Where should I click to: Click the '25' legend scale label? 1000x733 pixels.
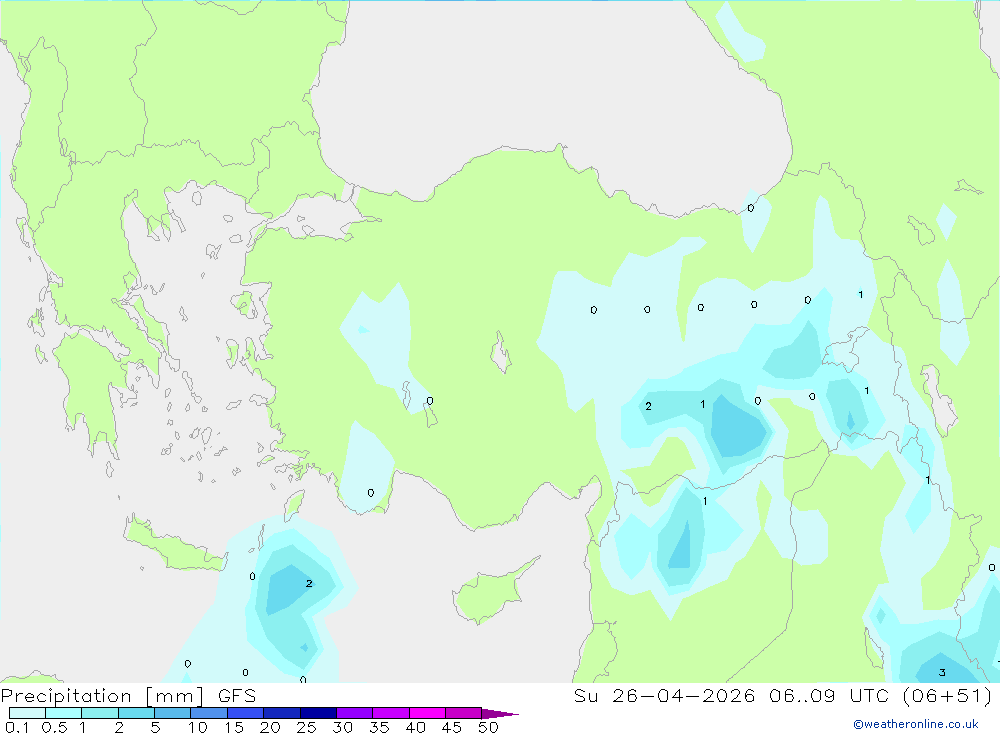(x=307, y=727)
